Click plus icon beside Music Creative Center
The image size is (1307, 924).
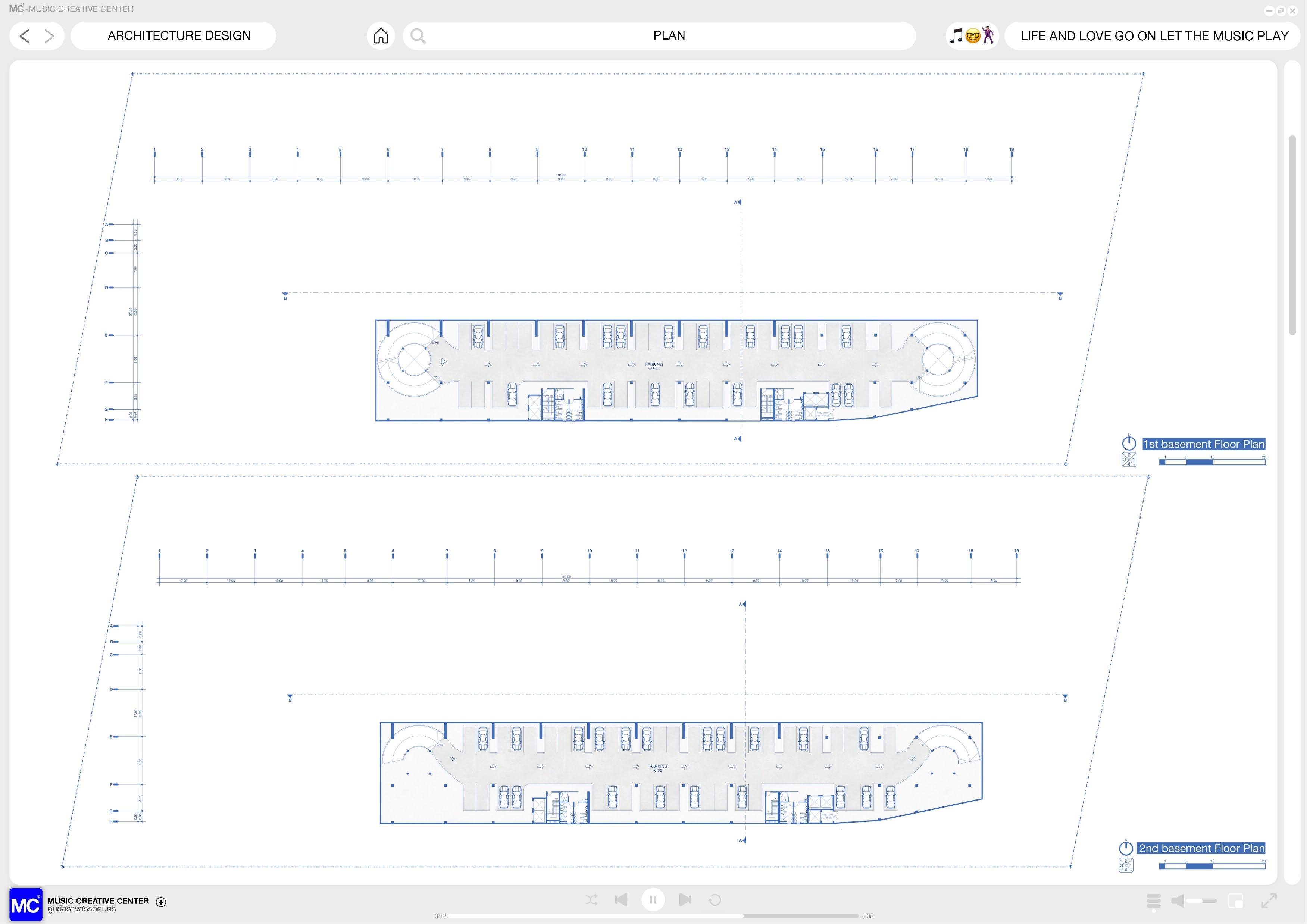[161, 902]
